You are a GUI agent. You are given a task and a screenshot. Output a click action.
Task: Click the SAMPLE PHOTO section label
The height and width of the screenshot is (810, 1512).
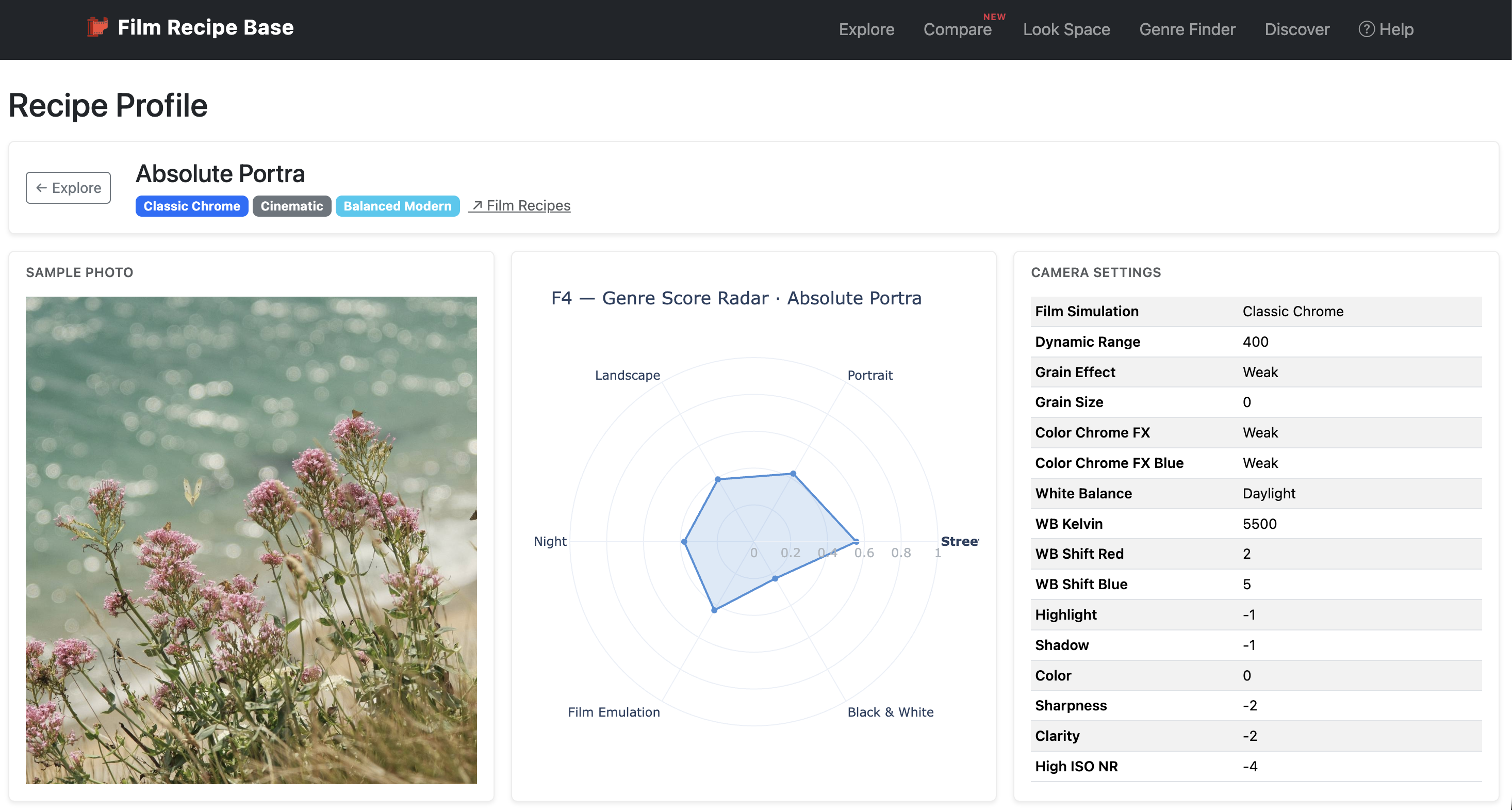point(79,272)
